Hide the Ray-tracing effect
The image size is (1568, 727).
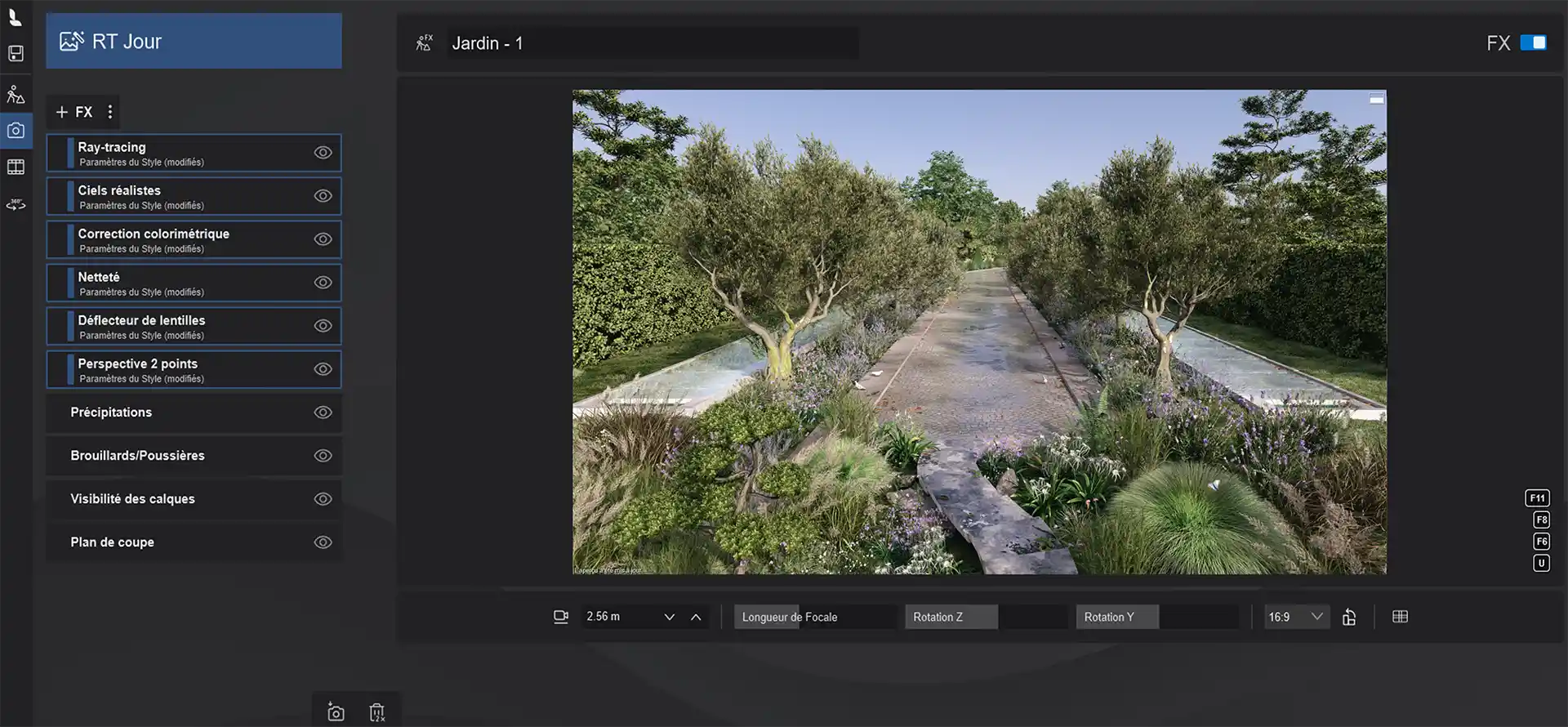tap(323, 153)
